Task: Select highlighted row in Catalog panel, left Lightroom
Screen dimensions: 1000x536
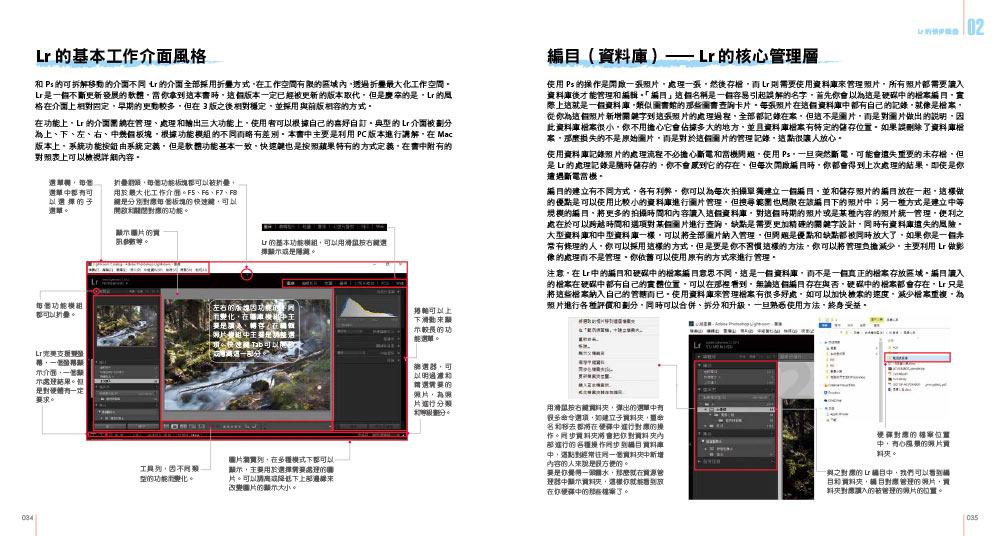Action: tap(126, 381)
